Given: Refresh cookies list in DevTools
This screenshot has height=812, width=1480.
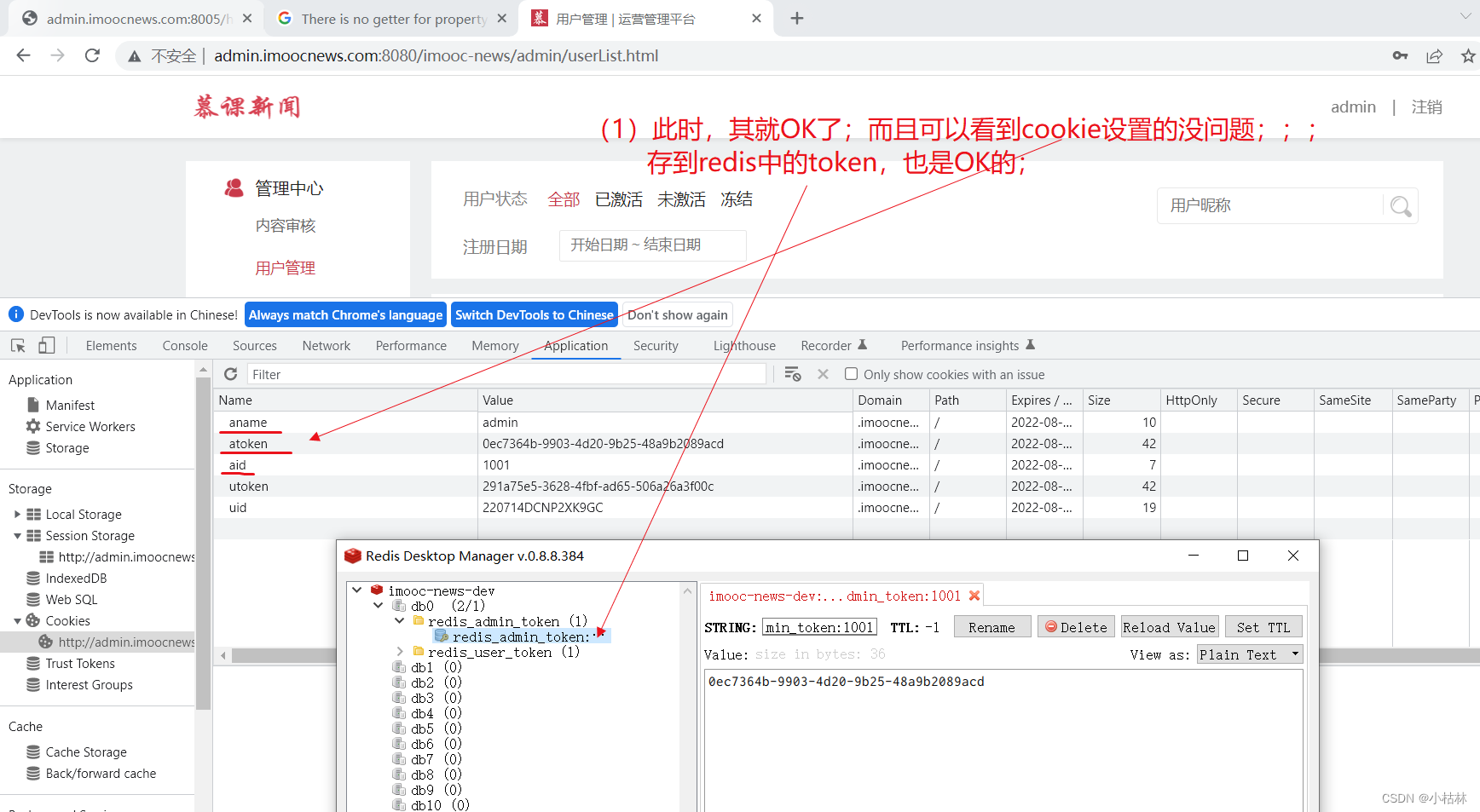Looking at the screenshot, I should pyautogui.click(x=230, y=374).
